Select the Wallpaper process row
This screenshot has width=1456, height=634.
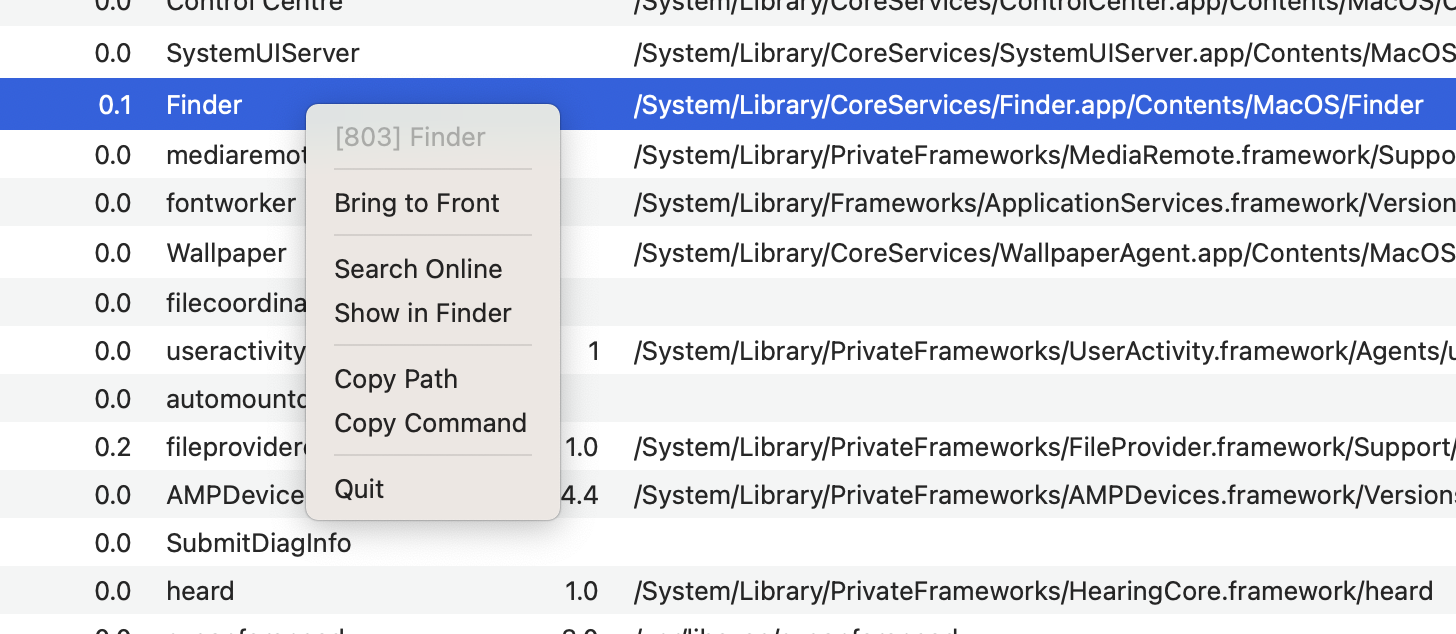pyautogui.click(x=728, y=253)
